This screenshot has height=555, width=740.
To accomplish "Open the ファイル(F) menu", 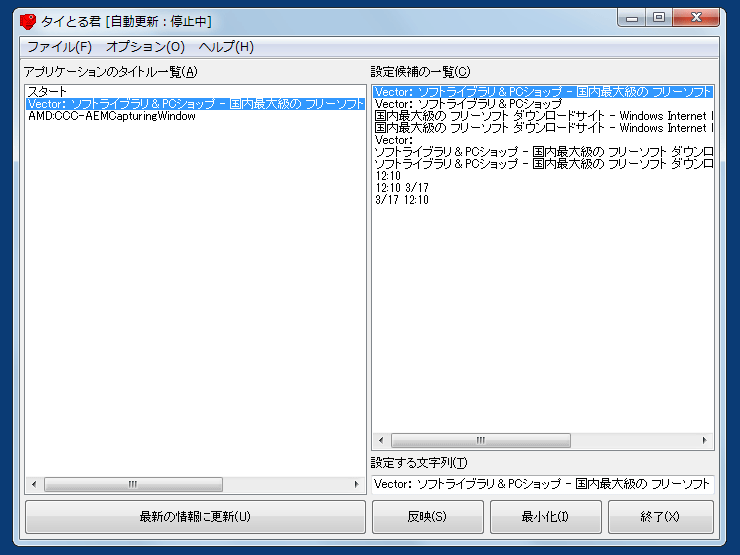I will [x=59, y=47].
